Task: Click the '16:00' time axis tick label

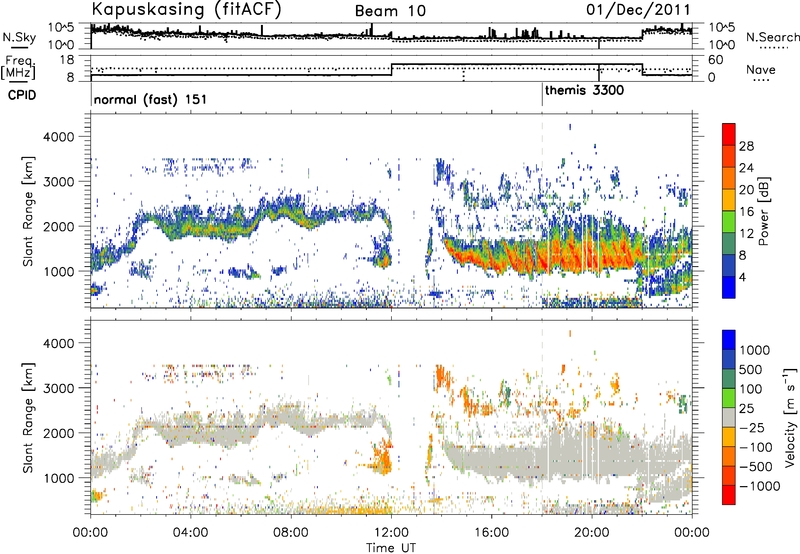Action: [491, 533]
